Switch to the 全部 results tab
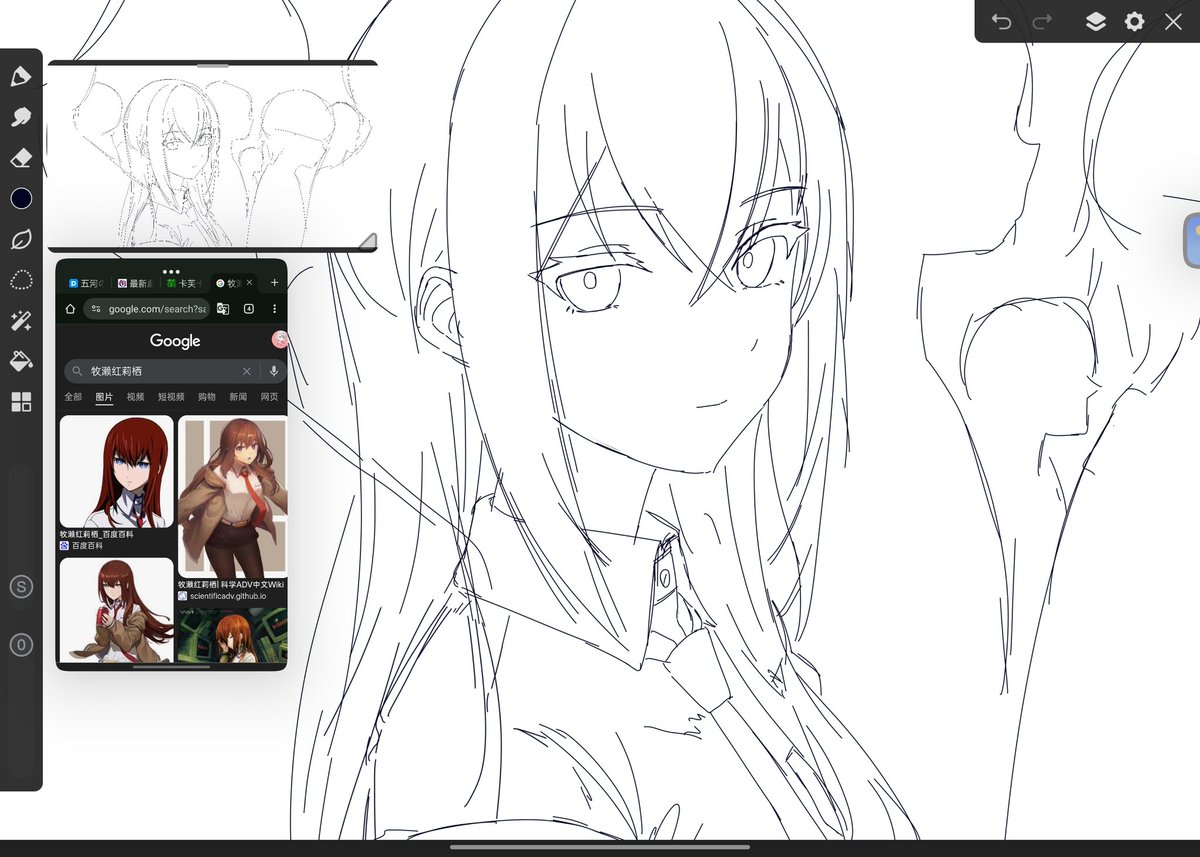This screenshot has height=857, width=1200. [73, 397]
